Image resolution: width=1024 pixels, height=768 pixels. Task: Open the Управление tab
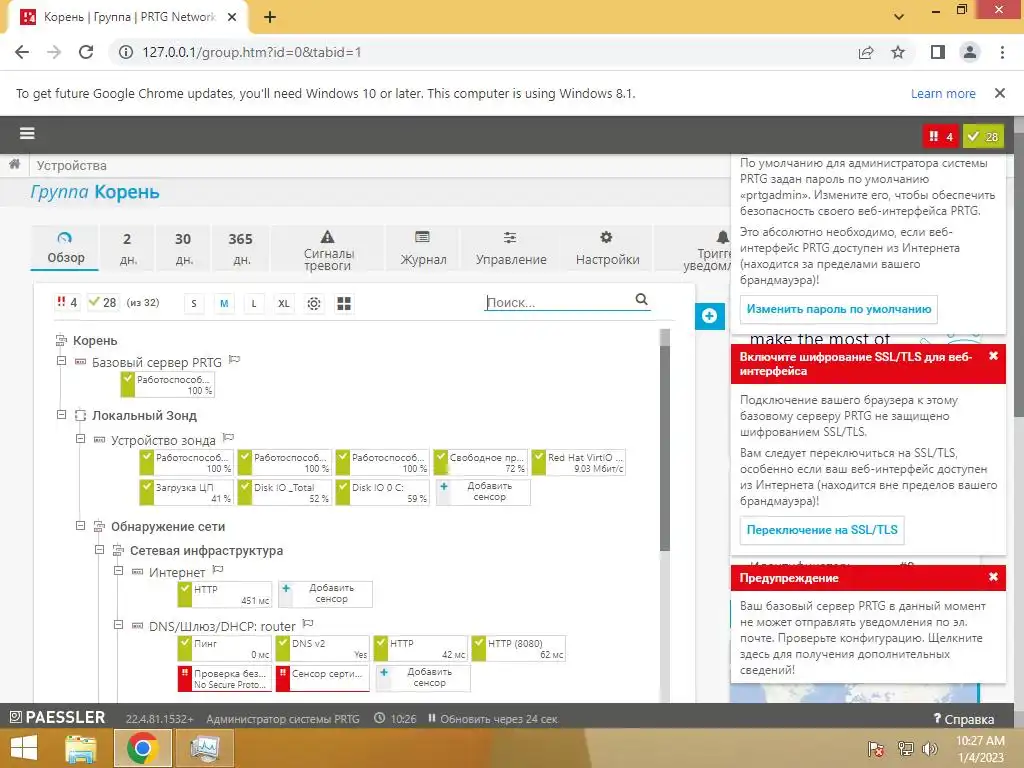tap(511, 248)
